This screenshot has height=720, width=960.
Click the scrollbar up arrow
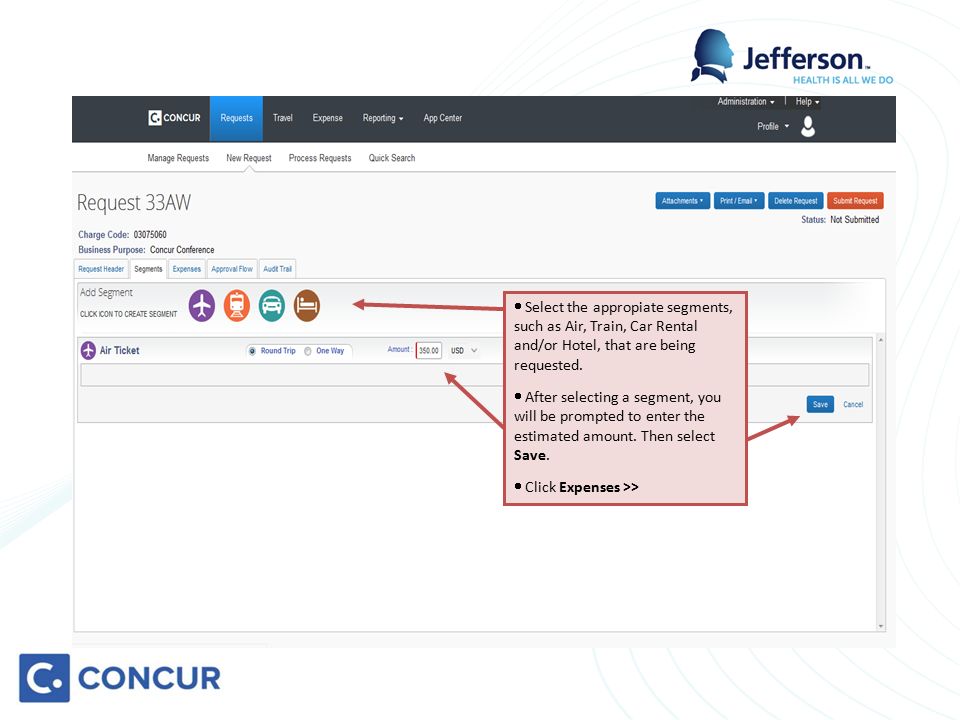881,340
